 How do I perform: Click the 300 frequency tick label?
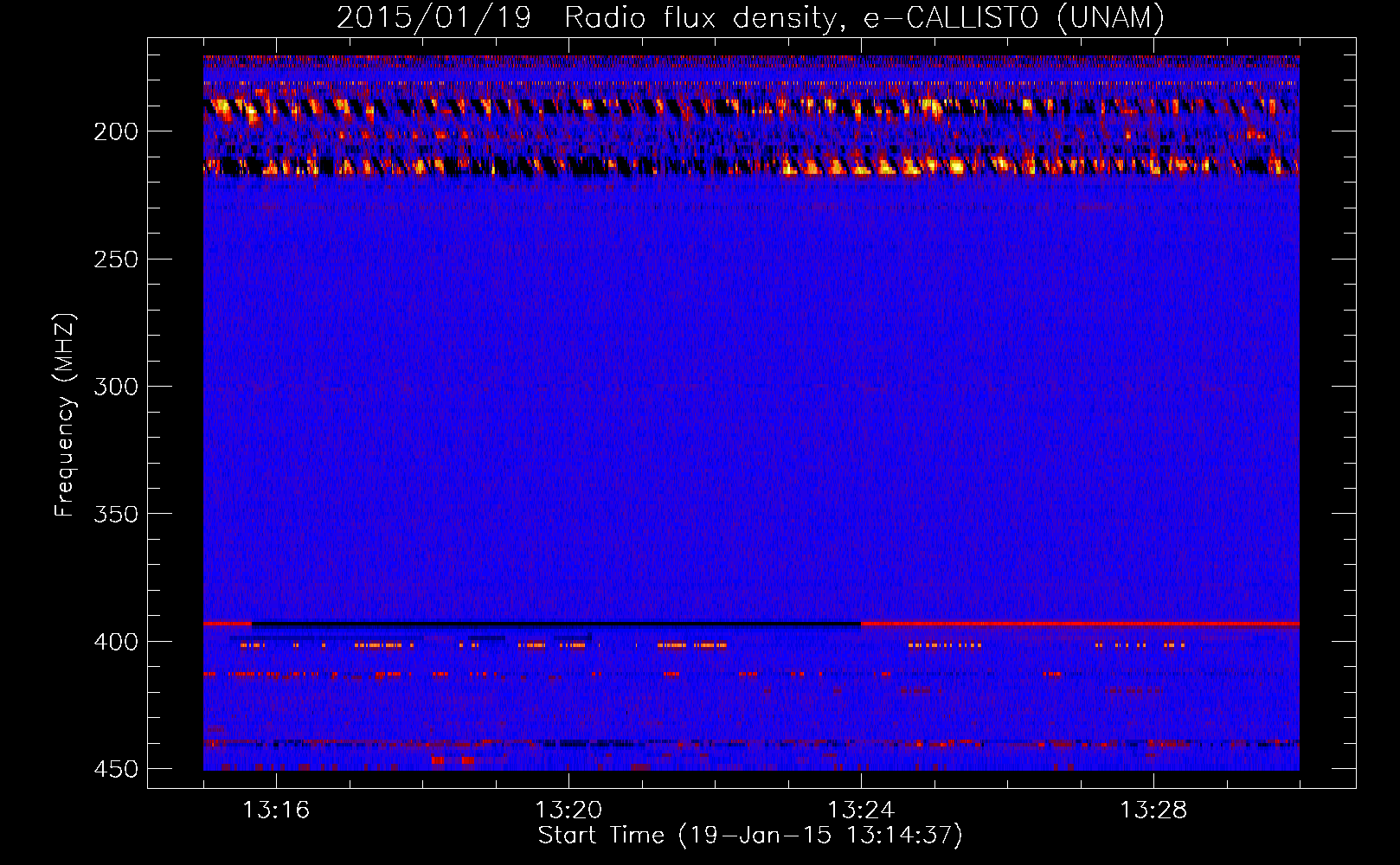click(116, 387)
